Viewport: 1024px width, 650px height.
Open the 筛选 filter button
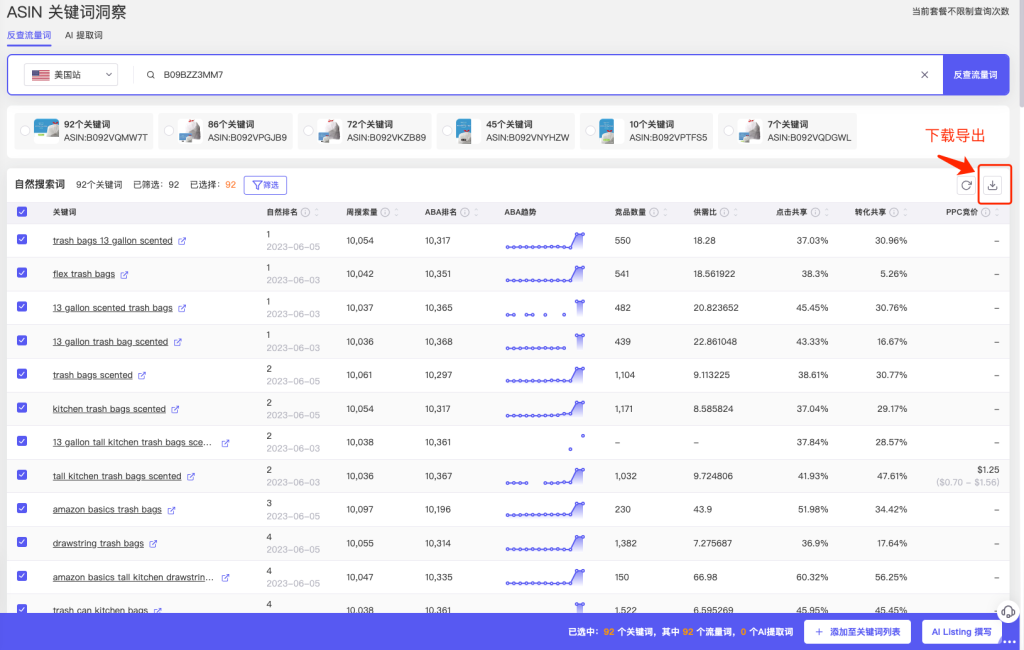265,186
